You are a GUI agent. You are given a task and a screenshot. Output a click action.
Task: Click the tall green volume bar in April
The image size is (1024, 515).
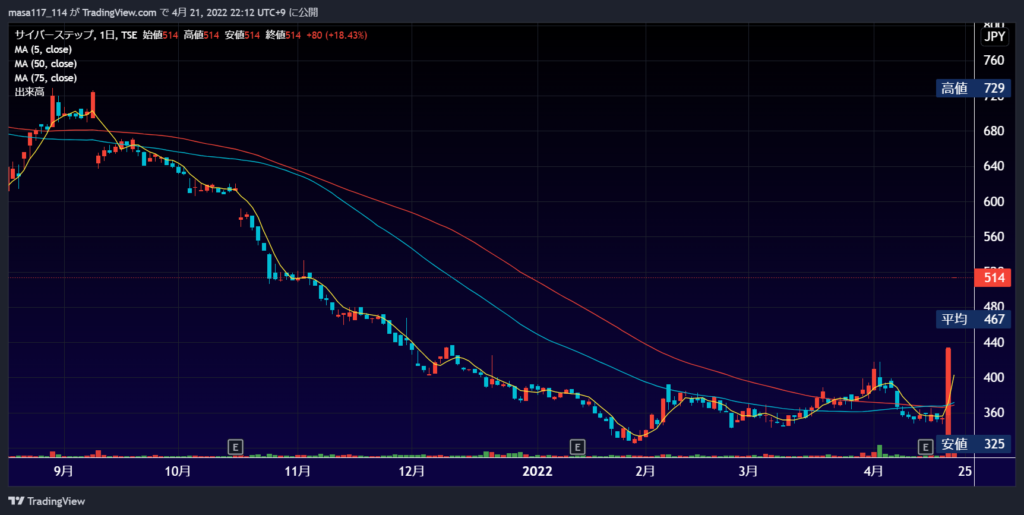[880, 450]
